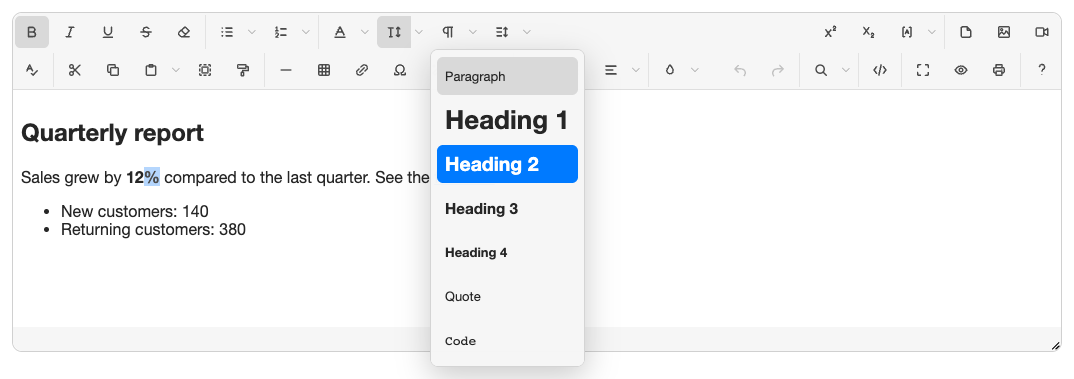Print the document with printer icon
Screen dimensions: 1074x379
(999, 70)
